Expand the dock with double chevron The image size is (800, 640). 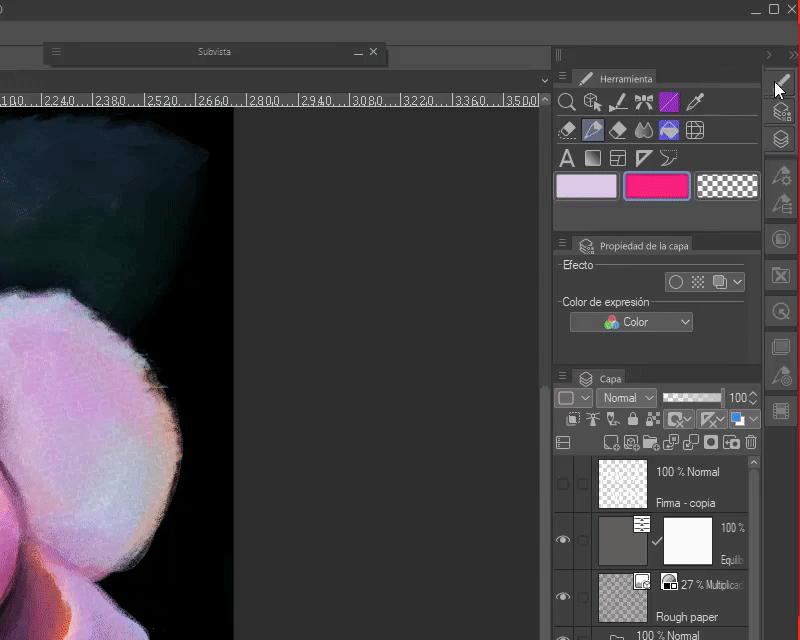pyautogui.click(x=793, y=55)
